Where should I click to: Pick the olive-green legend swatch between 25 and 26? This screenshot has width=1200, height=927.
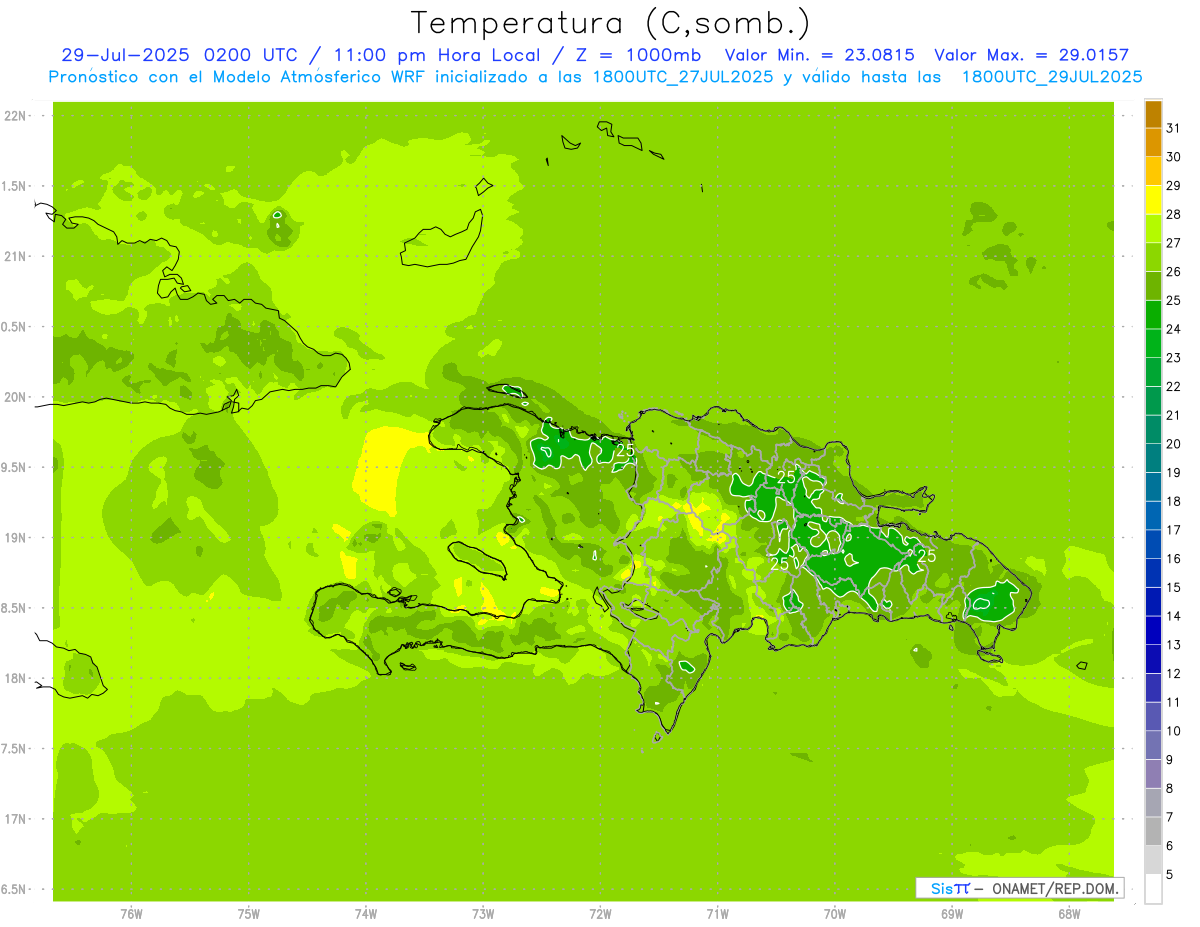(x=1153, y=286)
